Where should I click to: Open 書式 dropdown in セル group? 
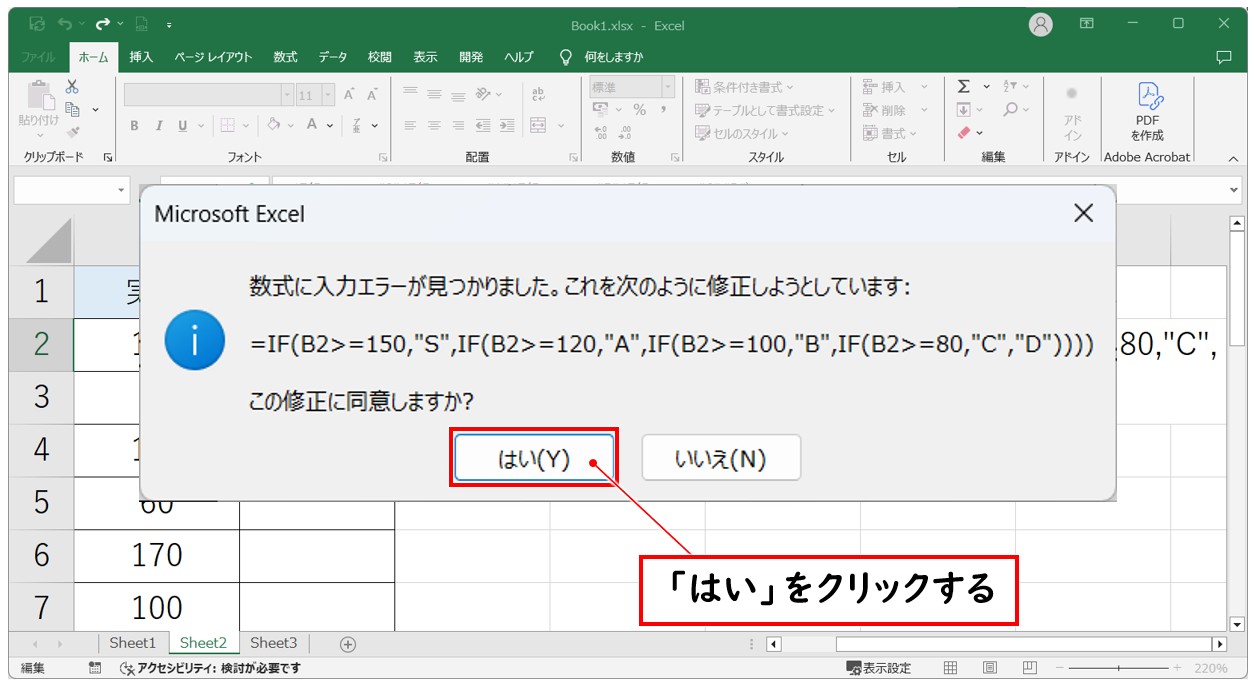(890, 133)
